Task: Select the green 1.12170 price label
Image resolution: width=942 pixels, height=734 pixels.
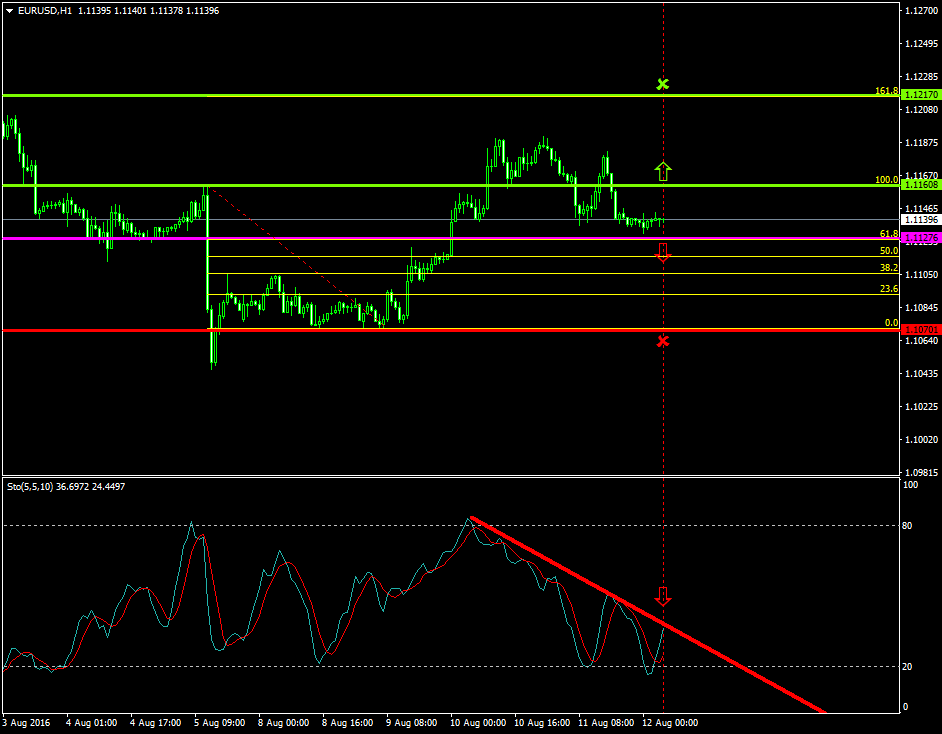Action: click(919, 95)
